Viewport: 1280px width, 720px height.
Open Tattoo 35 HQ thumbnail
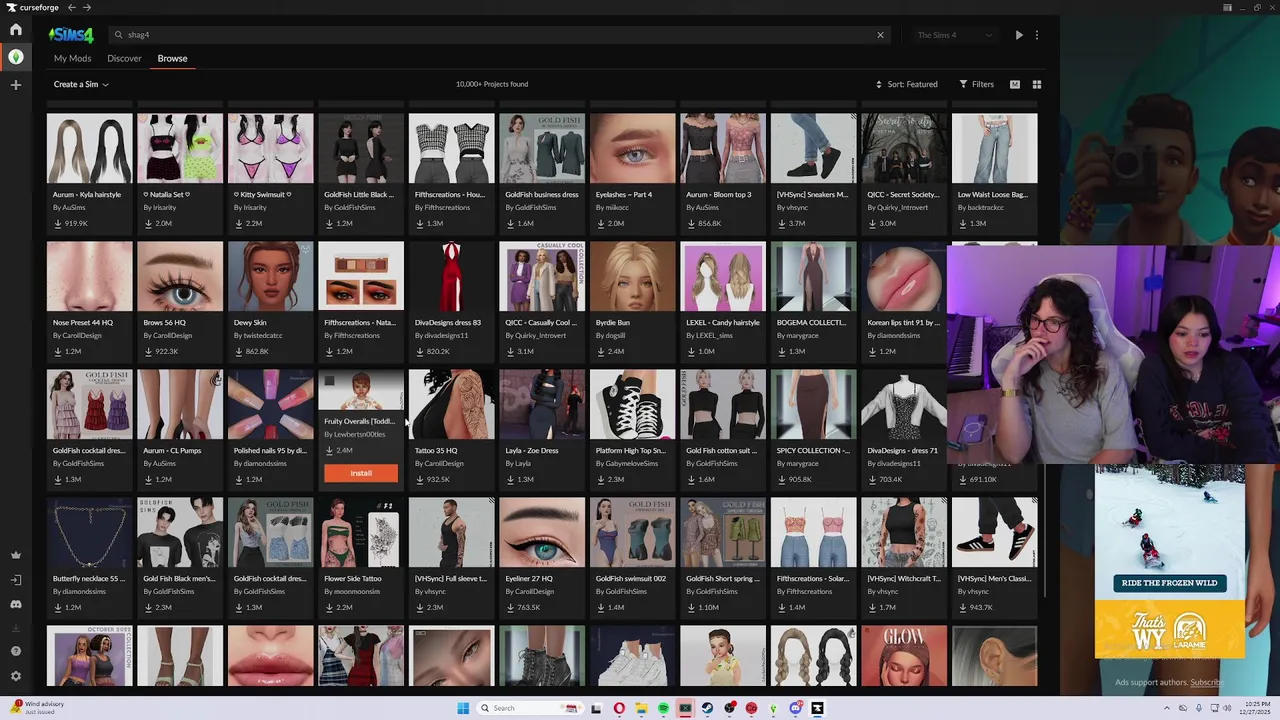click(x=451, y=404)
